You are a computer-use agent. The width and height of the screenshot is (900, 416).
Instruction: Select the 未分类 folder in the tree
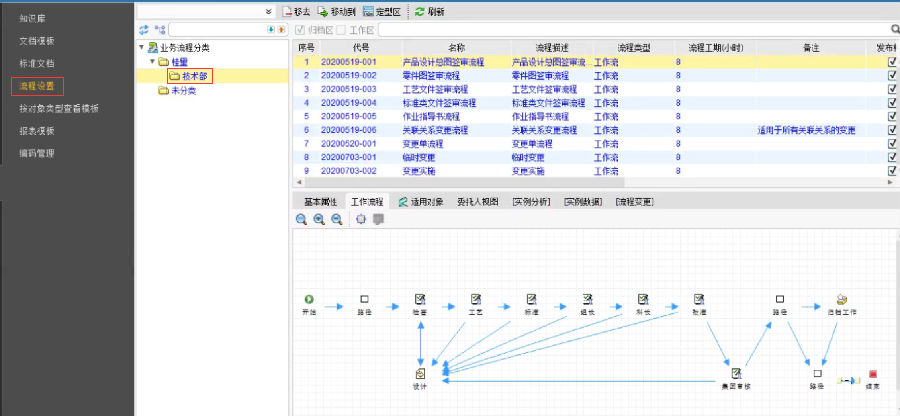click(x=180, y=90)
